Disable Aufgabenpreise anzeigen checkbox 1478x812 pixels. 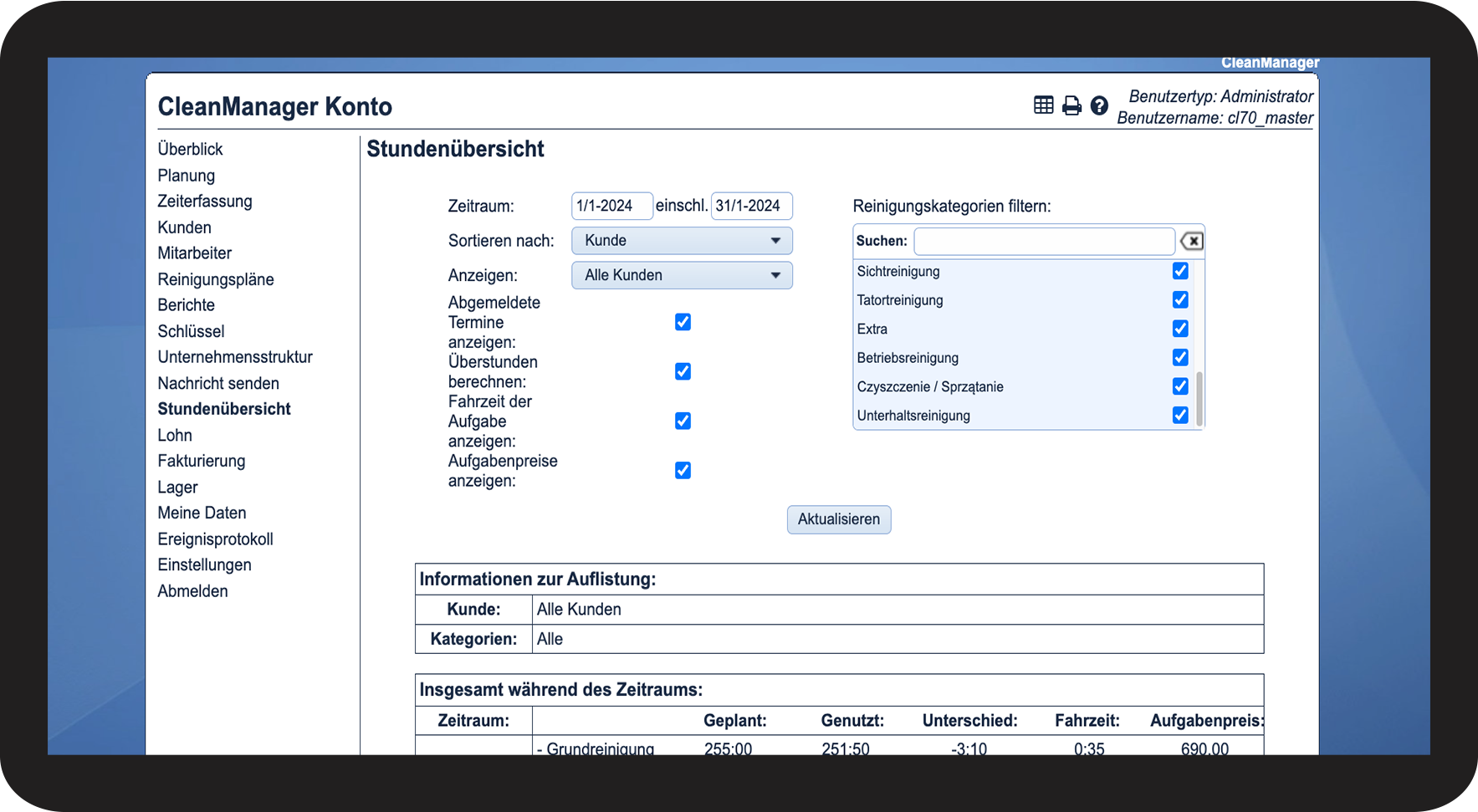(683, 470)
